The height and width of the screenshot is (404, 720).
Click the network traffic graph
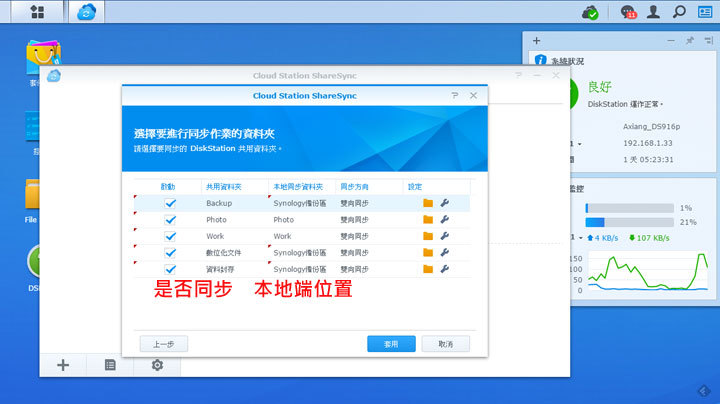(648, 271)
